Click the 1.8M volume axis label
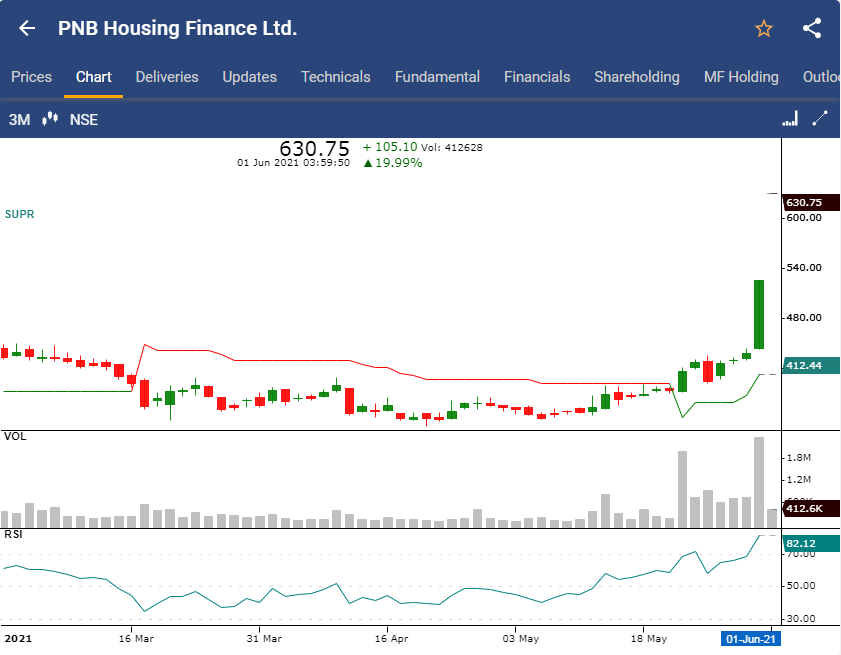The height and width of the screenshot is (655, 841). pos(799,458)
